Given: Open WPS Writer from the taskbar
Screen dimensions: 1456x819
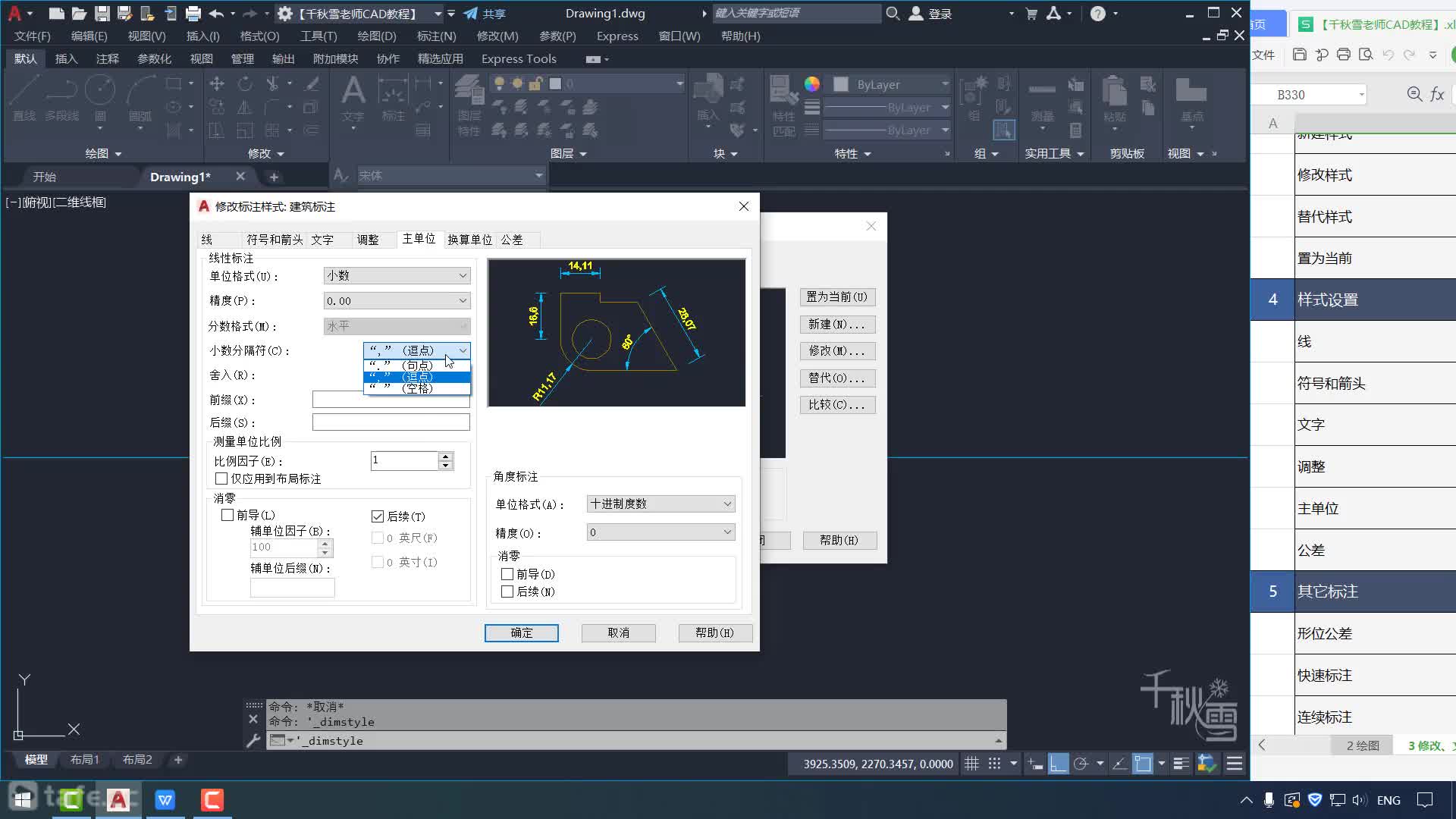Looking at the screenshot, I should click(x=165, y=799).
